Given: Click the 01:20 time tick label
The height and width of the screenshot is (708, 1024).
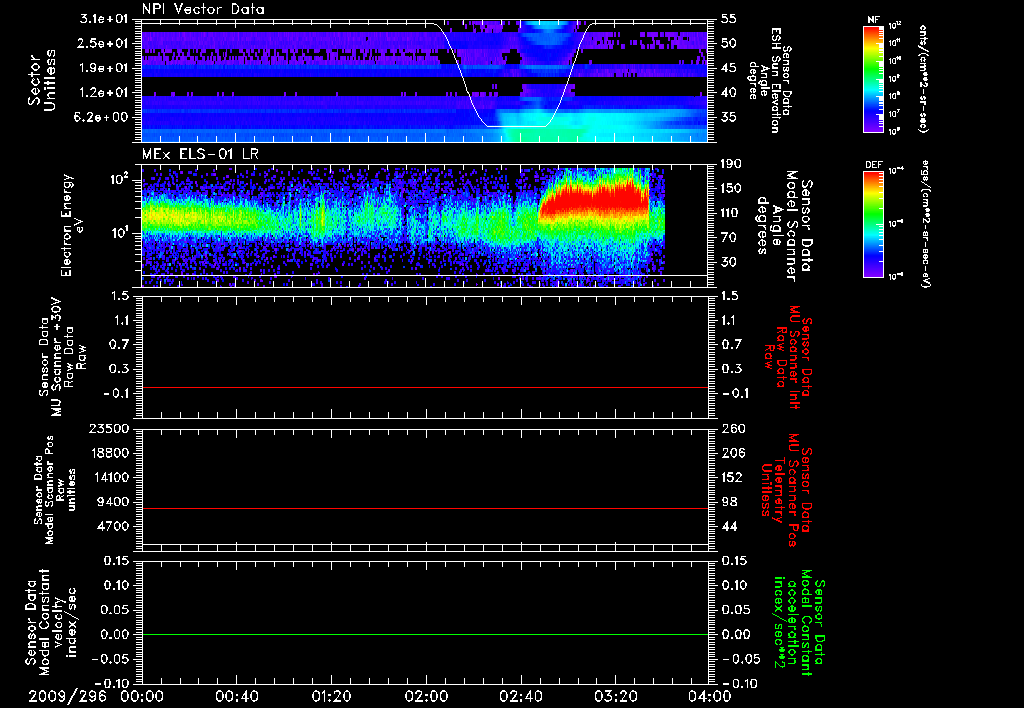Looking at the screenshot, I should point(331,697).
